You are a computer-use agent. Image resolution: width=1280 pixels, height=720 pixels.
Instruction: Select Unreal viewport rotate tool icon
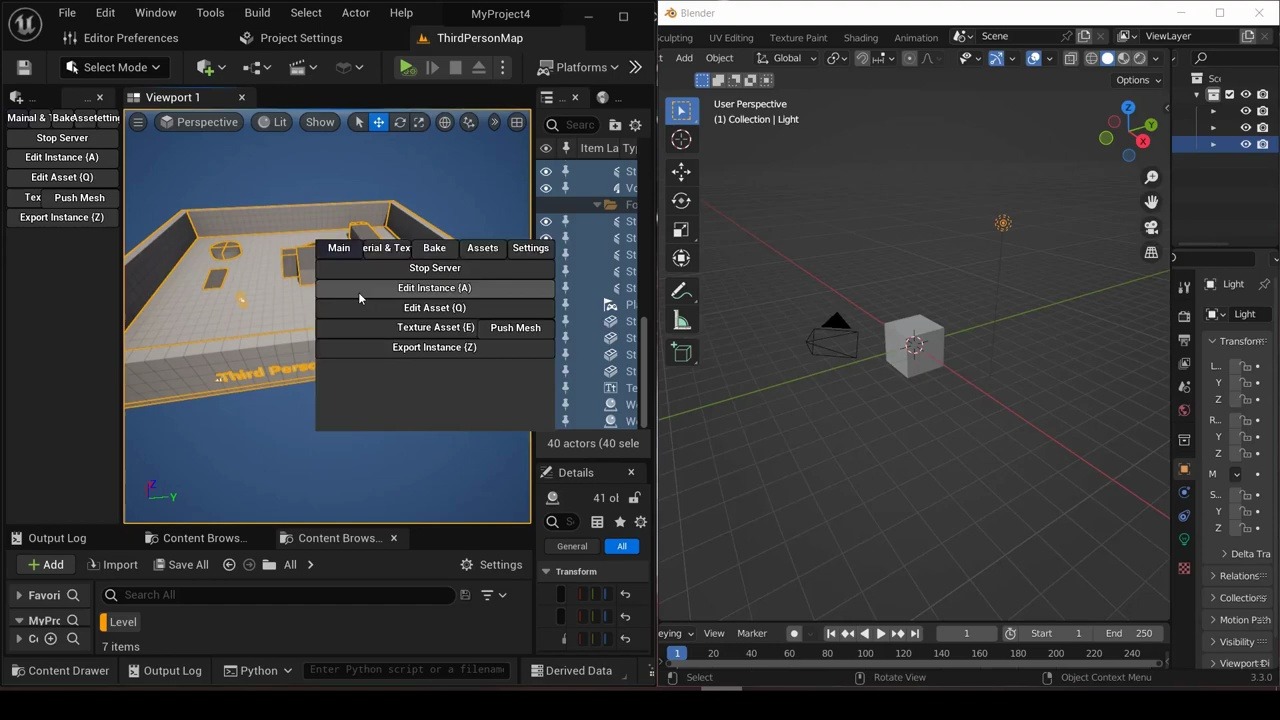coord(400,122)
